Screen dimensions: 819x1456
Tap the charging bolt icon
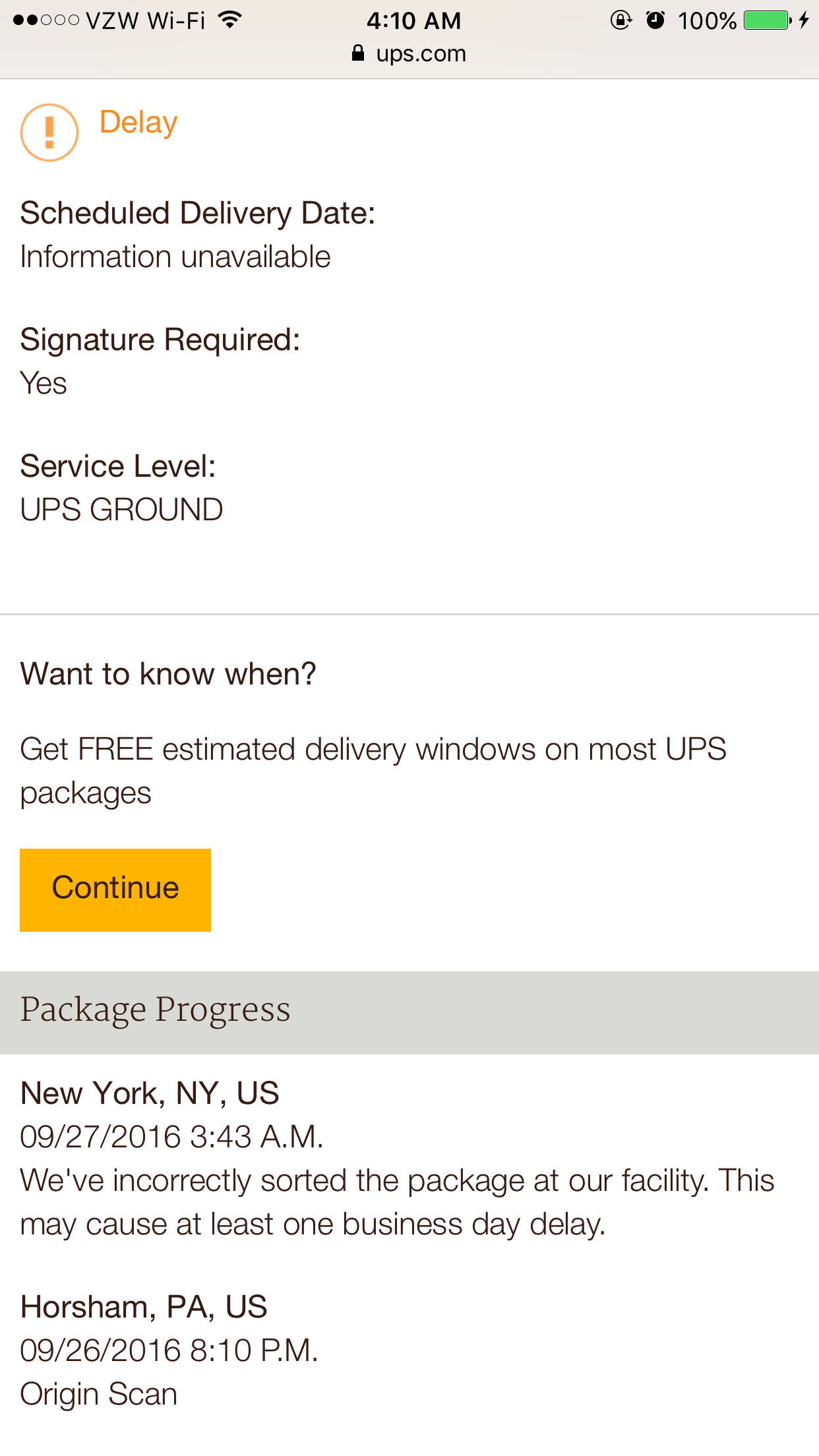[804, 20]
